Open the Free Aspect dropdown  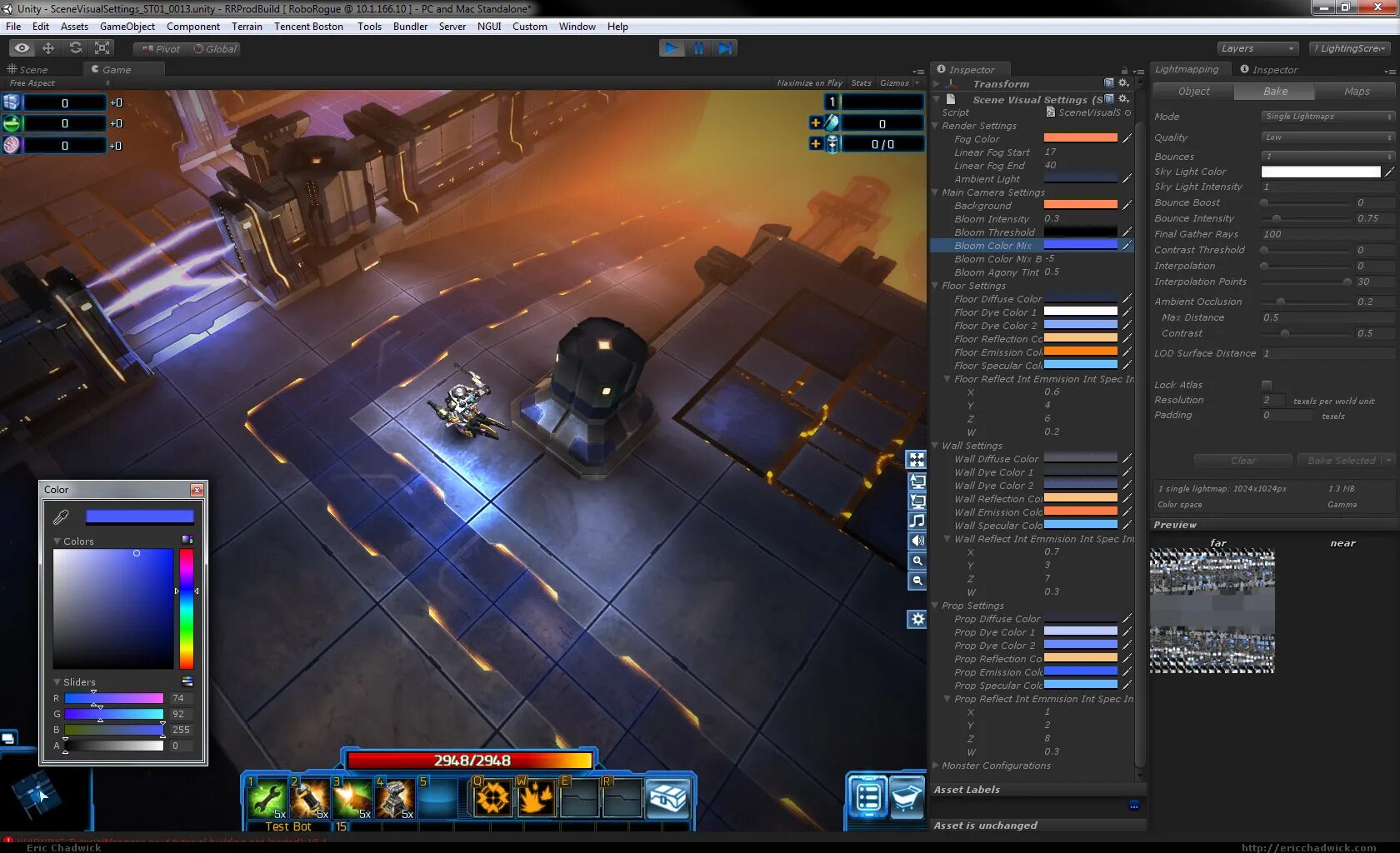pyautogui.click(x=59, y=82)
